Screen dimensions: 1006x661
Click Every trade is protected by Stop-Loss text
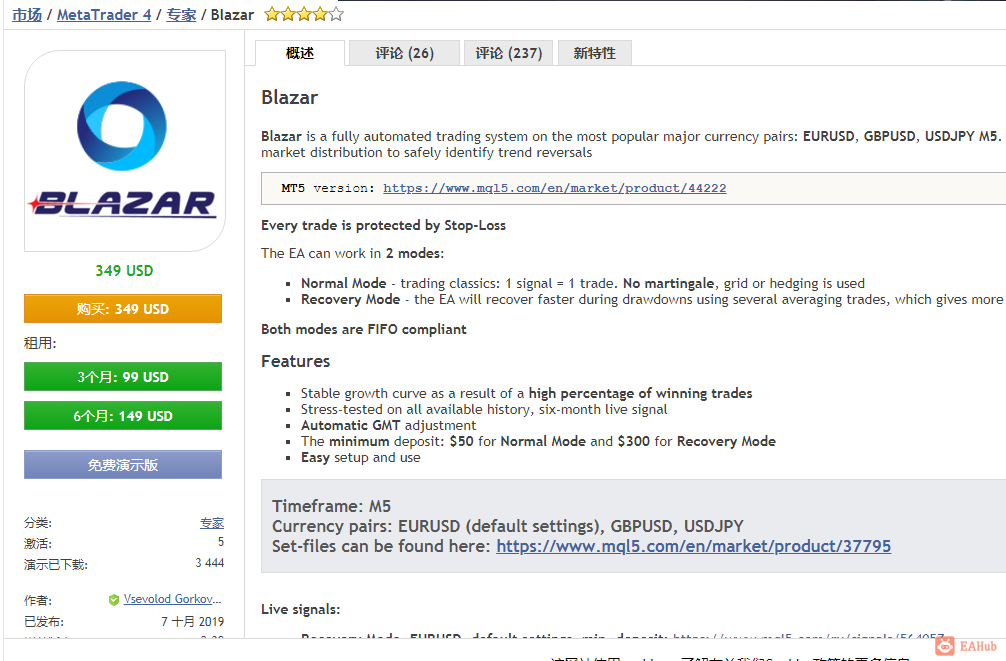coord(383,225)
